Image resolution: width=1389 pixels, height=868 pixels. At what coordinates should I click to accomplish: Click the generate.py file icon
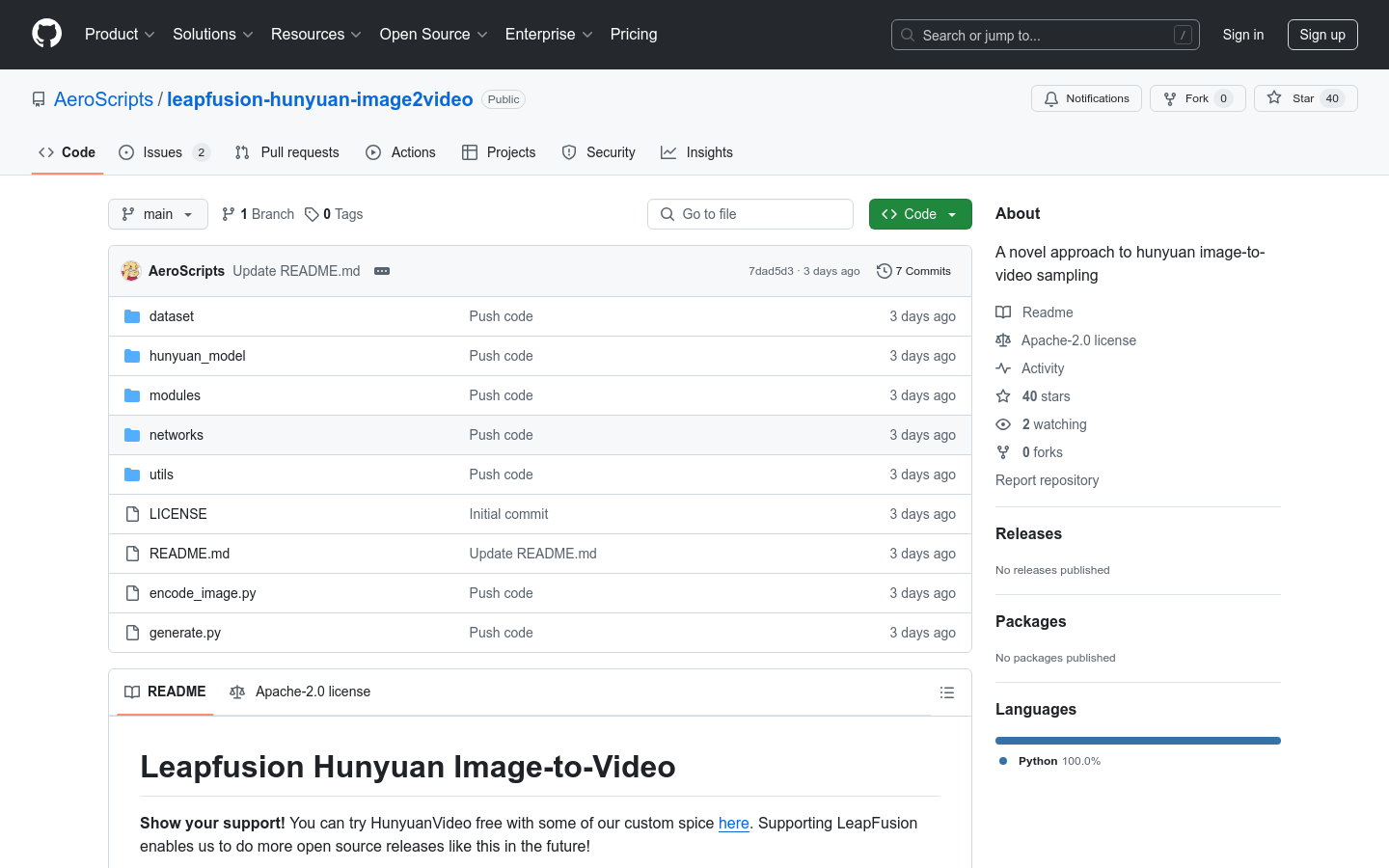(x=132, y=633)
